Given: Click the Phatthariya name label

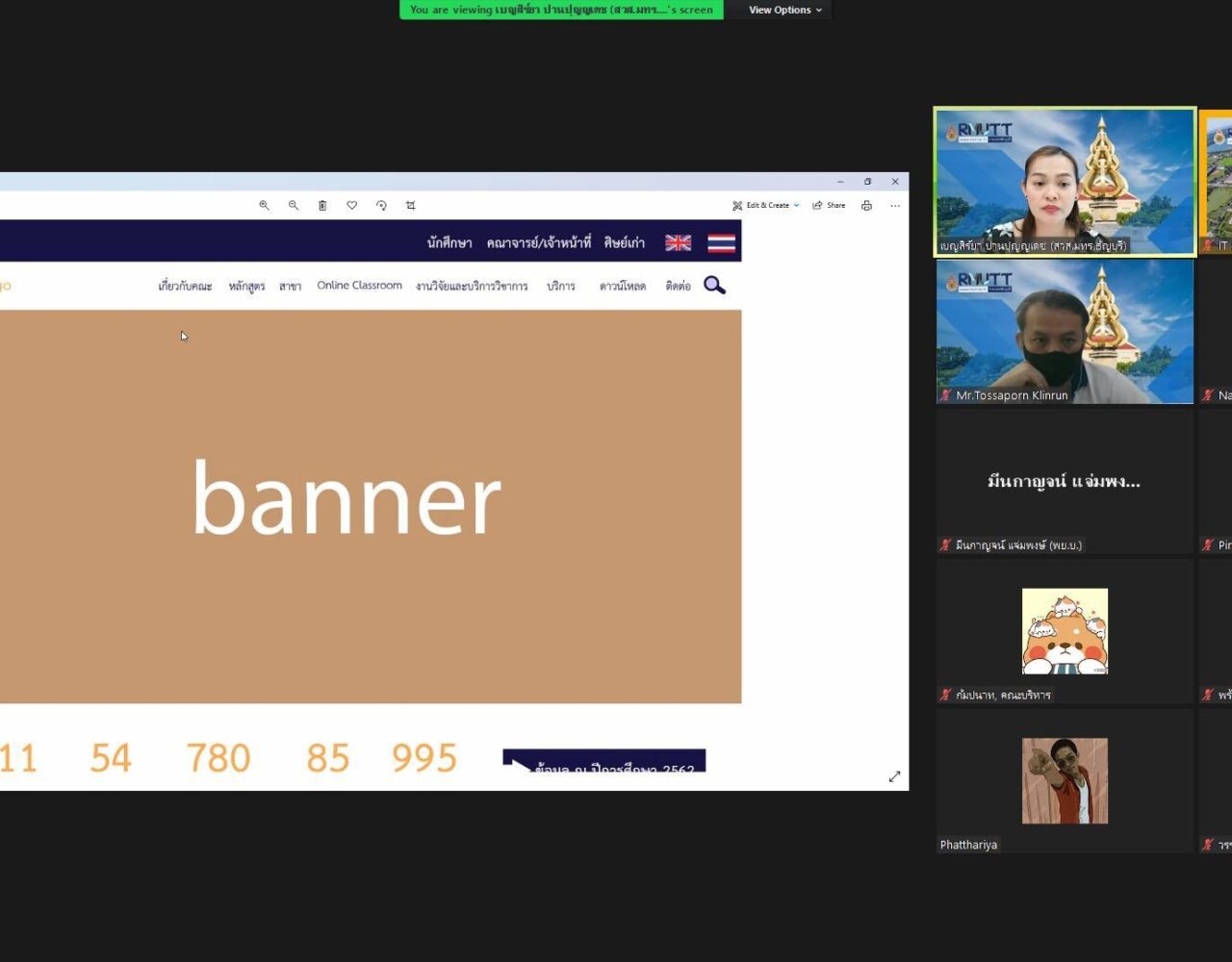Looking at the screenshot, I should click(968, 845).
